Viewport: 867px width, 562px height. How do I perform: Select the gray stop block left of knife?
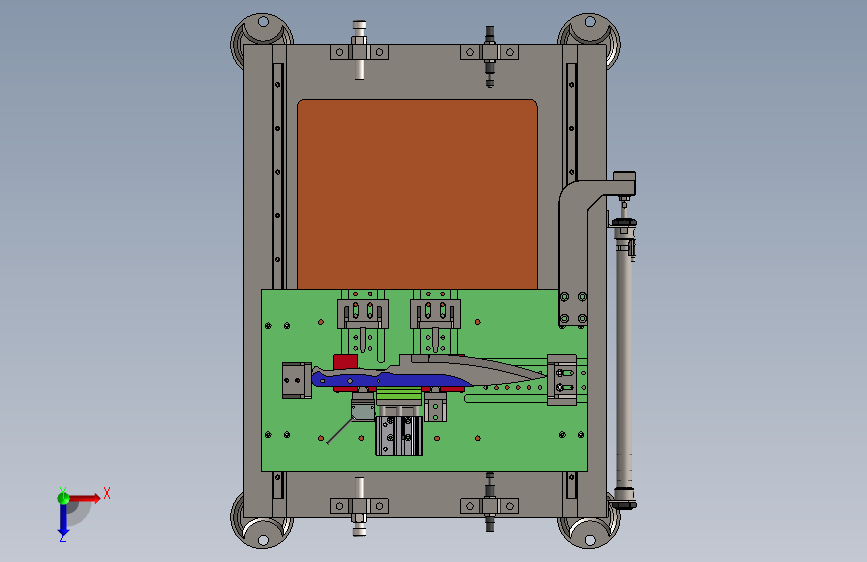tap(297, 380)
